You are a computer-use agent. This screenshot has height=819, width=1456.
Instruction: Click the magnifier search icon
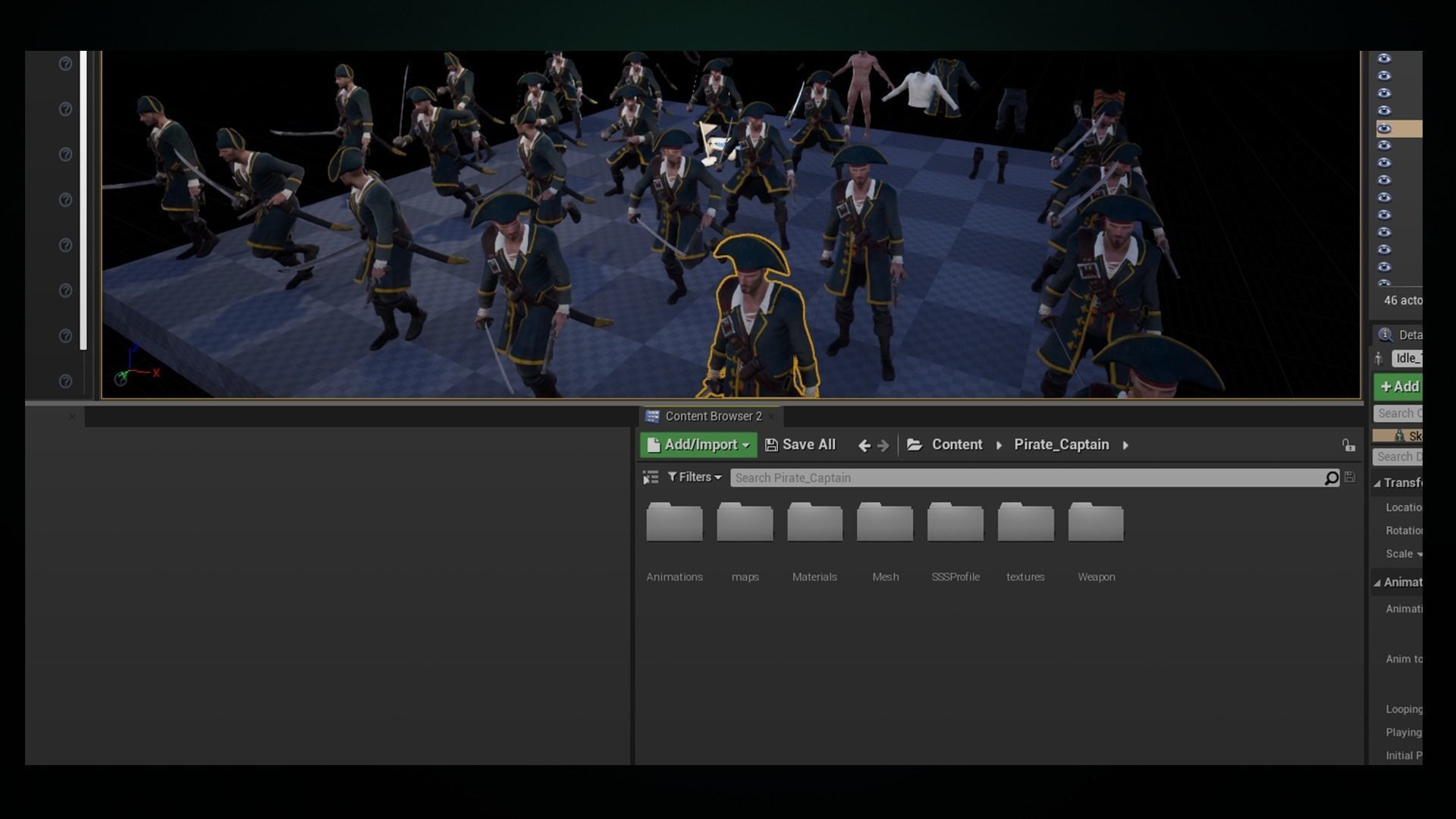tap(1331, 478)
